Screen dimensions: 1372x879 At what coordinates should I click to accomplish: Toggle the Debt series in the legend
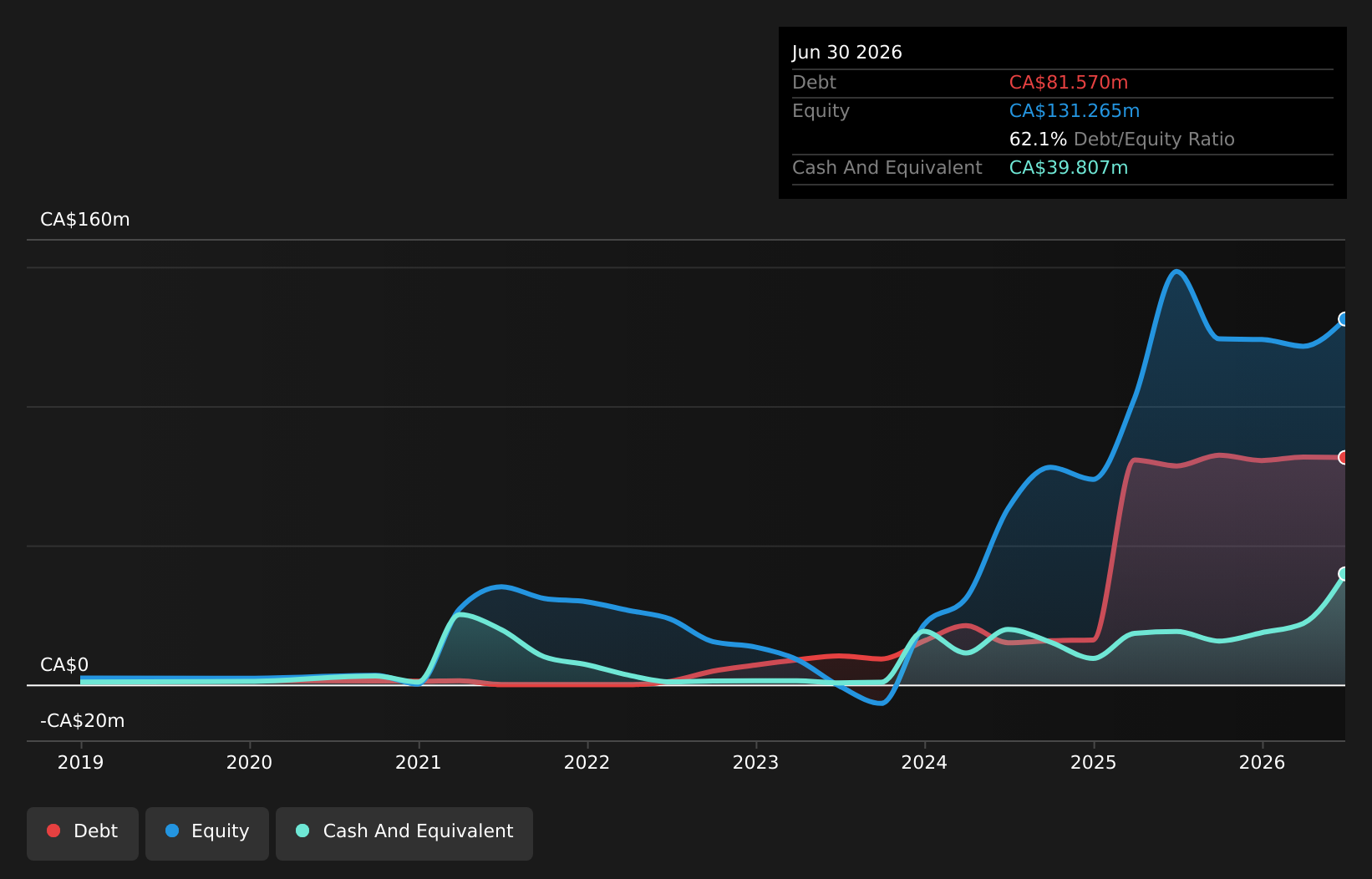point(83,833)
